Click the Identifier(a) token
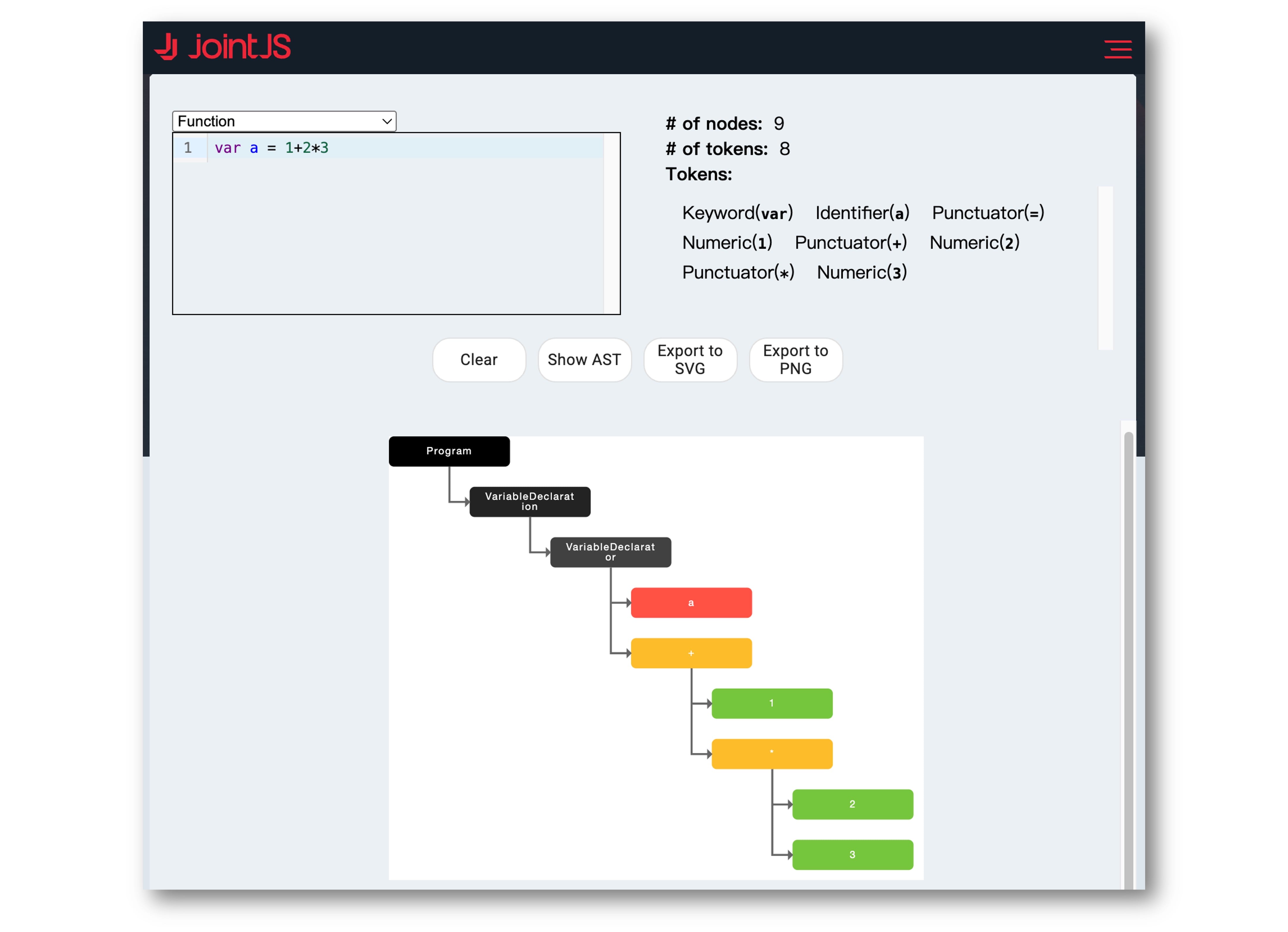 (x=862, y=213)
